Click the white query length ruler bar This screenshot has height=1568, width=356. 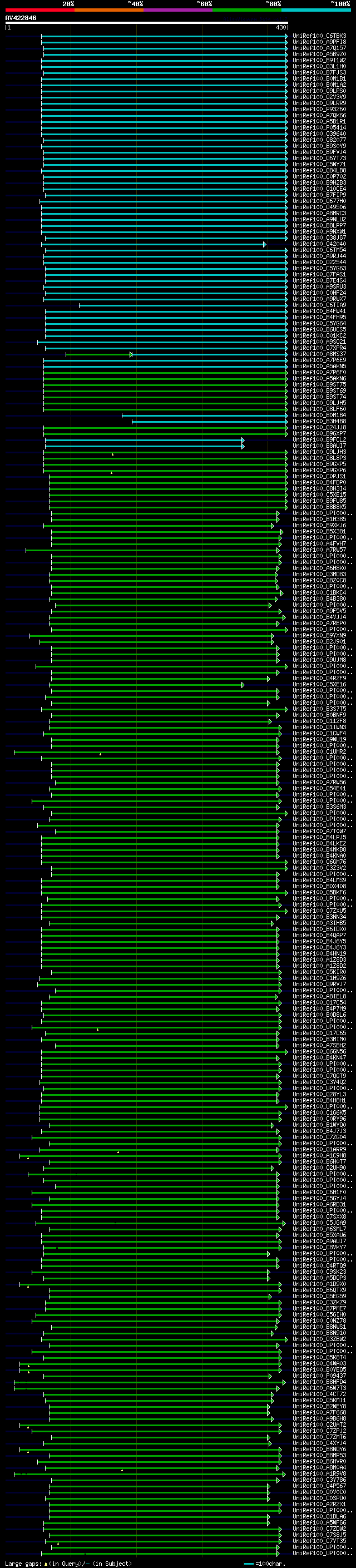click(x=146, y=23)
